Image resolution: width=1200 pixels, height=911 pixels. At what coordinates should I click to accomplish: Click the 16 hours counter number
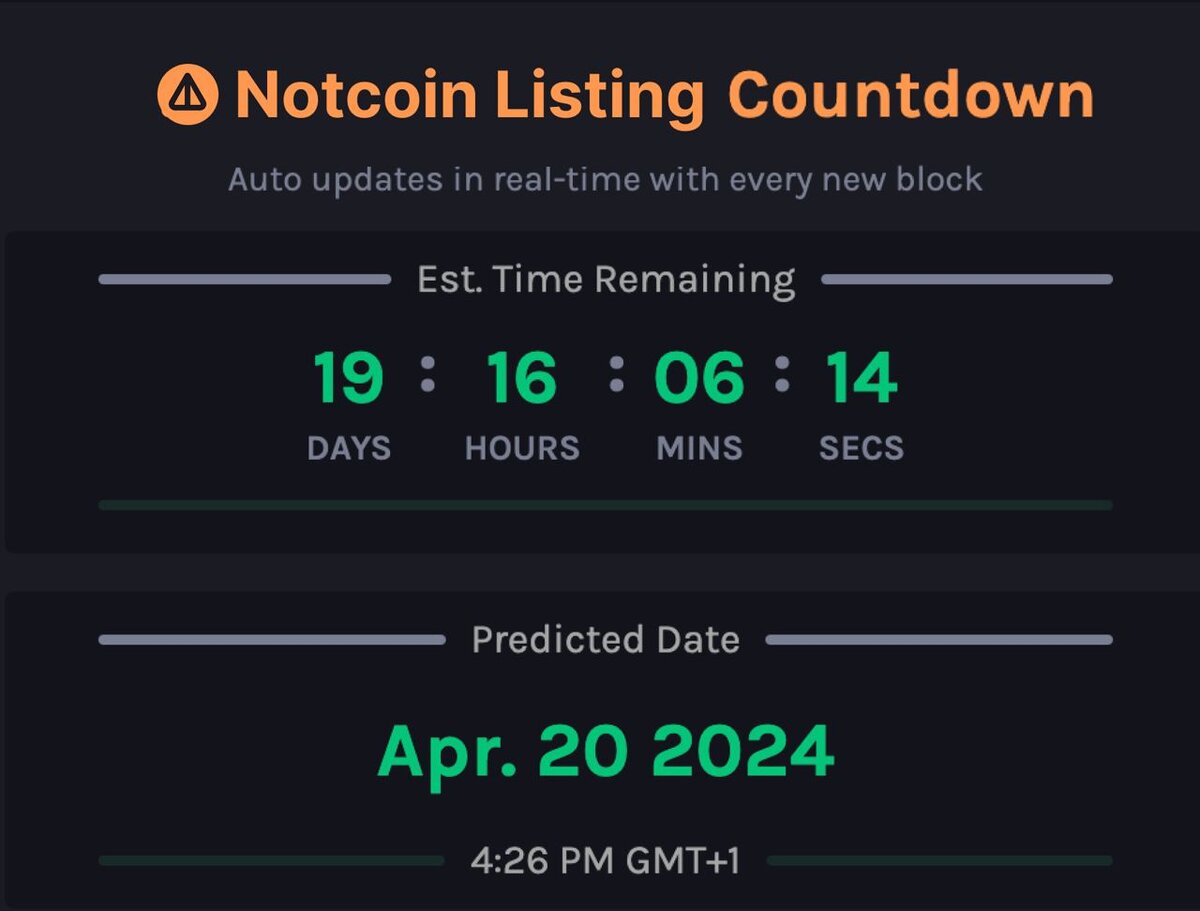(521, 379)
